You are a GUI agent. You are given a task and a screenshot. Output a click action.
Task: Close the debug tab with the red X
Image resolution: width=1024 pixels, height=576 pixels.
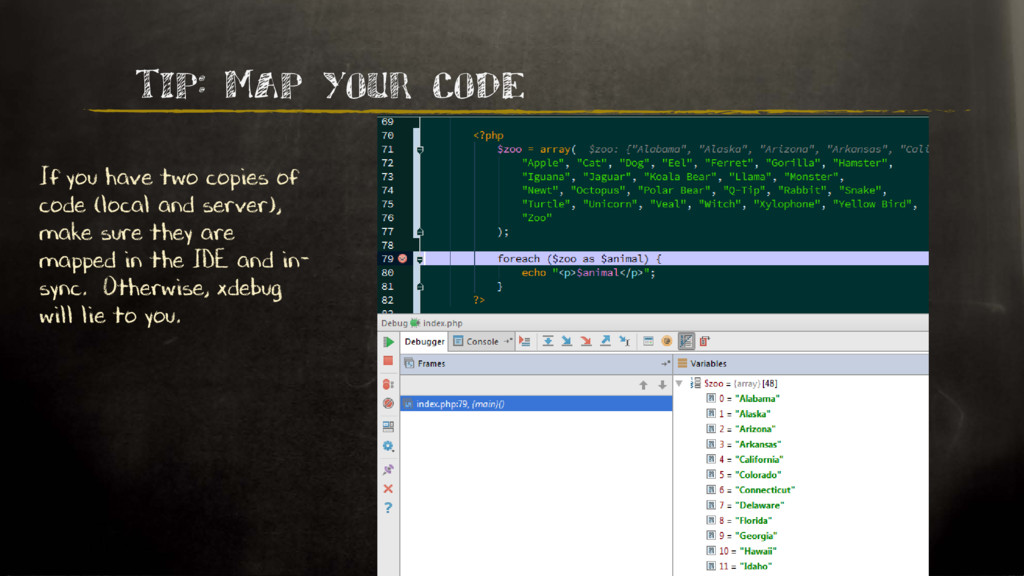point(389,488)
